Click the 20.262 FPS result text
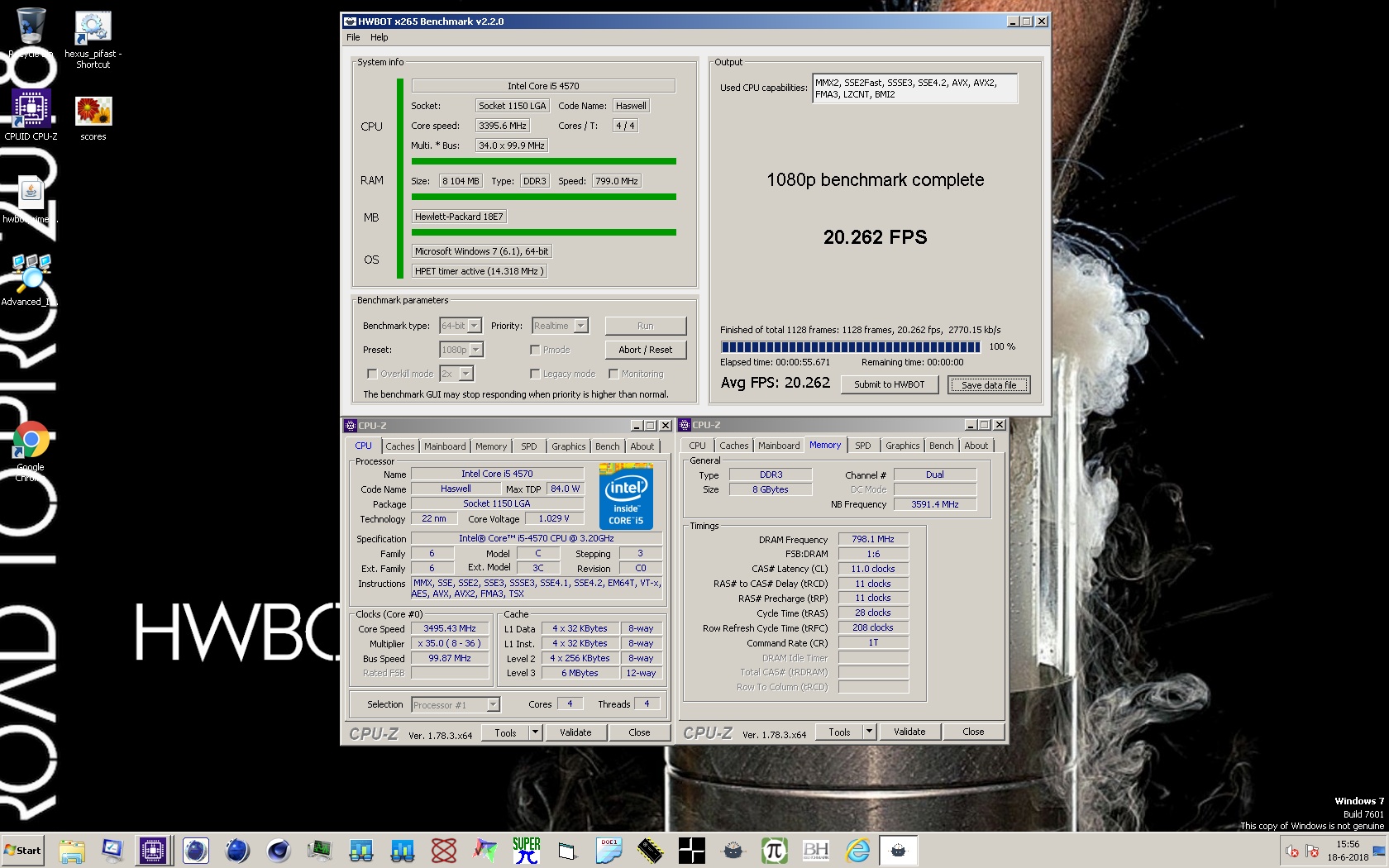1389x868 pixels. (875, 237)
